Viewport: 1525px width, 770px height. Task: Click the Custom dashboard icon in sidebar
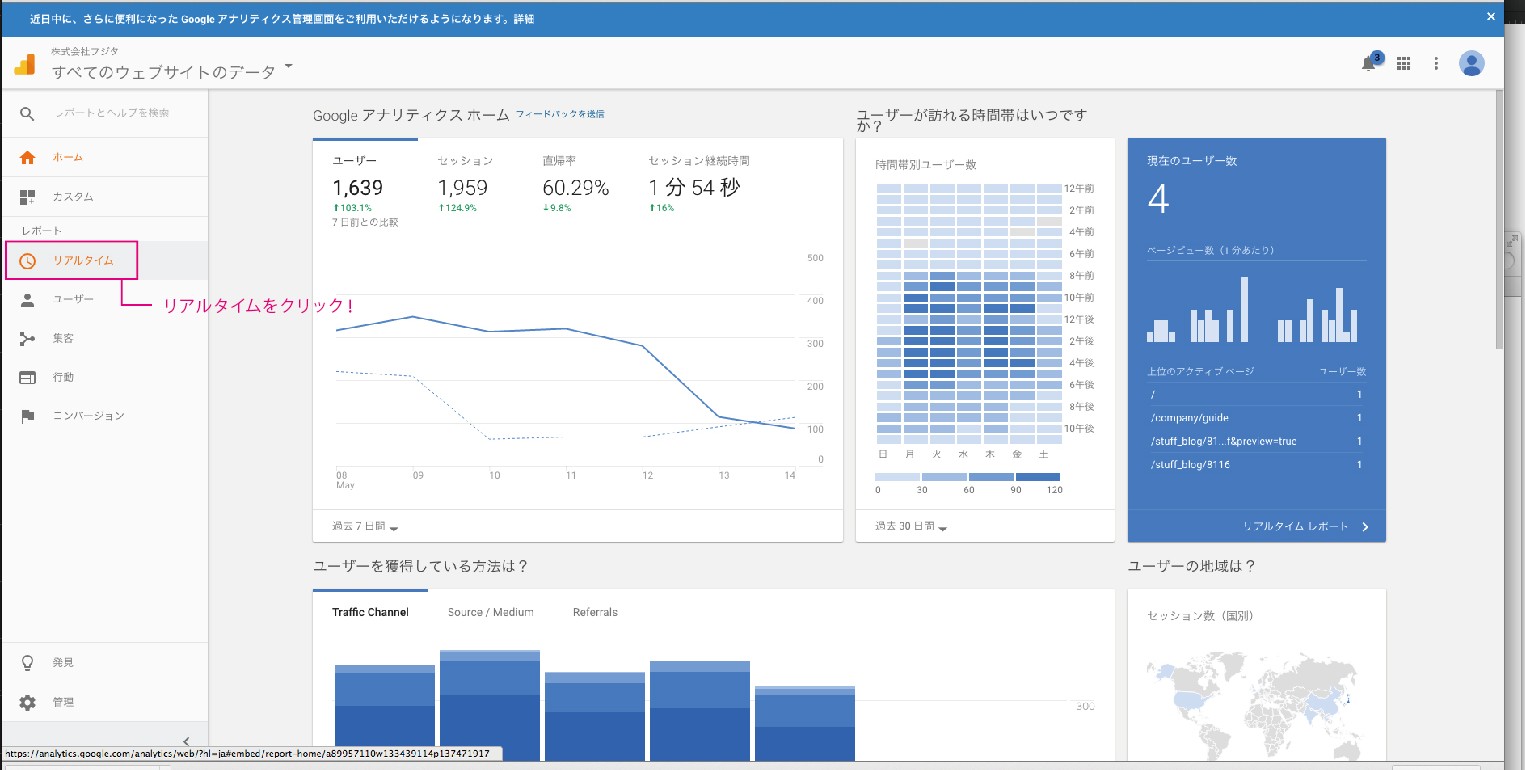pyautogui.click(x=27, y=197)
